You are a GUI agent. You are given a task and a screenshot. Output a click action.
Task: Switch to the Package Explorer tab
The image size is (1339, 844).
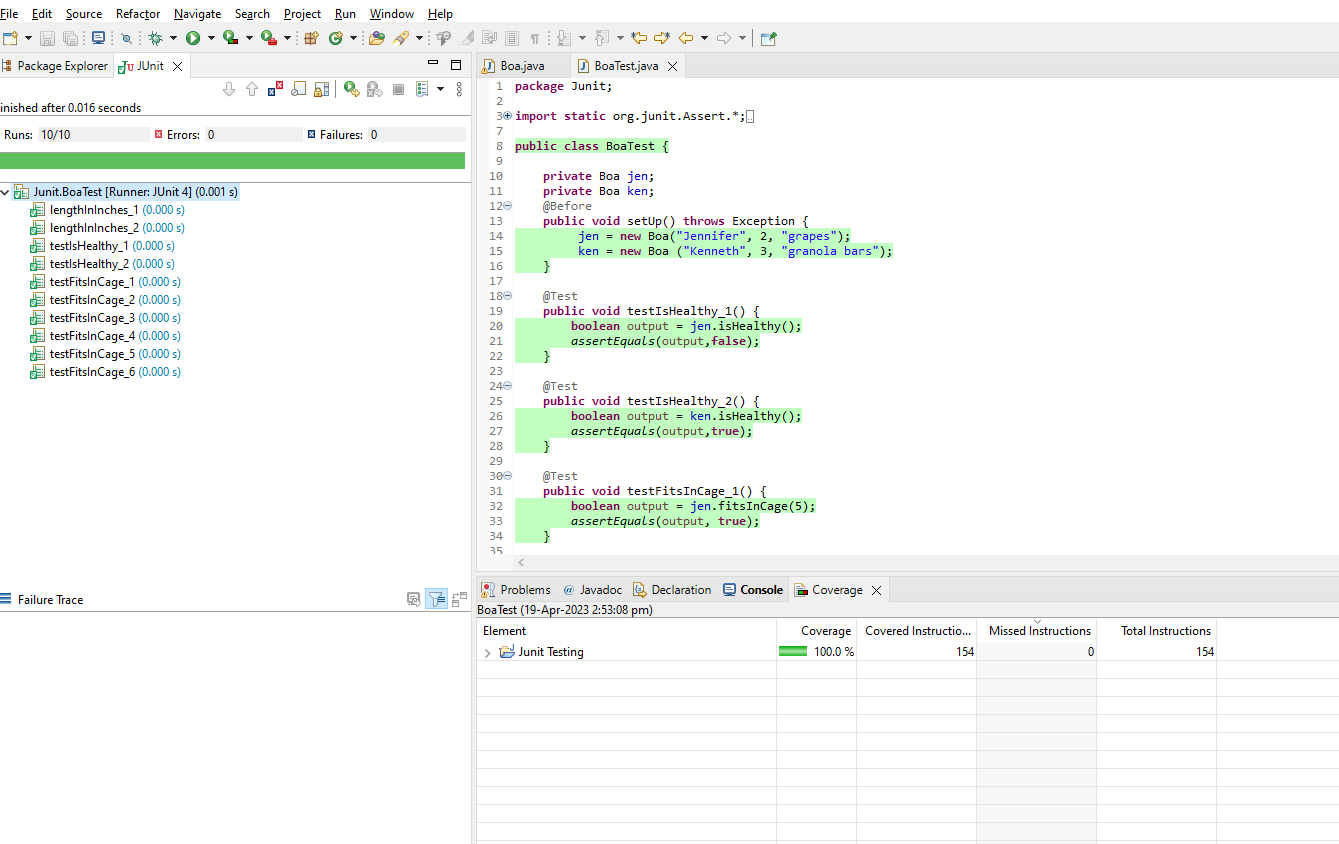(x=55, y=66)
